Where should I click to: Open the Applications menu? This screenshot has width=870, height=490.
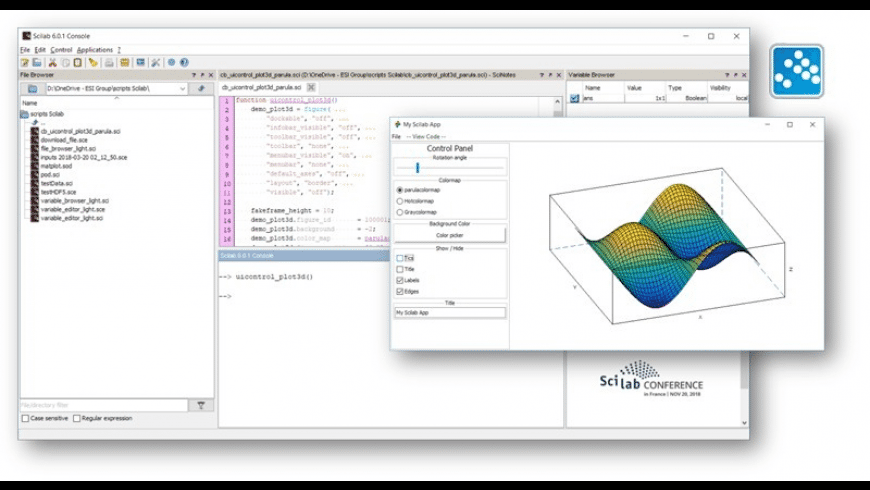[x=95, y=50]
